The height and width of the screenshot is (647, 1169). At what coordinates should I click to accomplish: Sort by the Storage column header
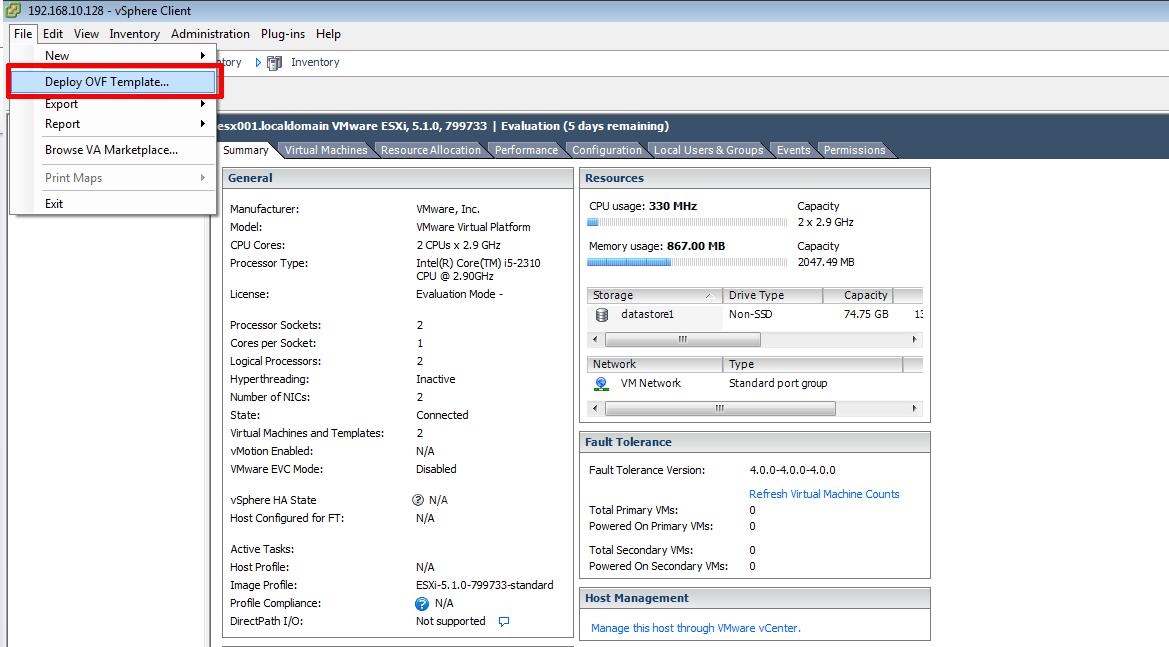(x=655, y=295)
